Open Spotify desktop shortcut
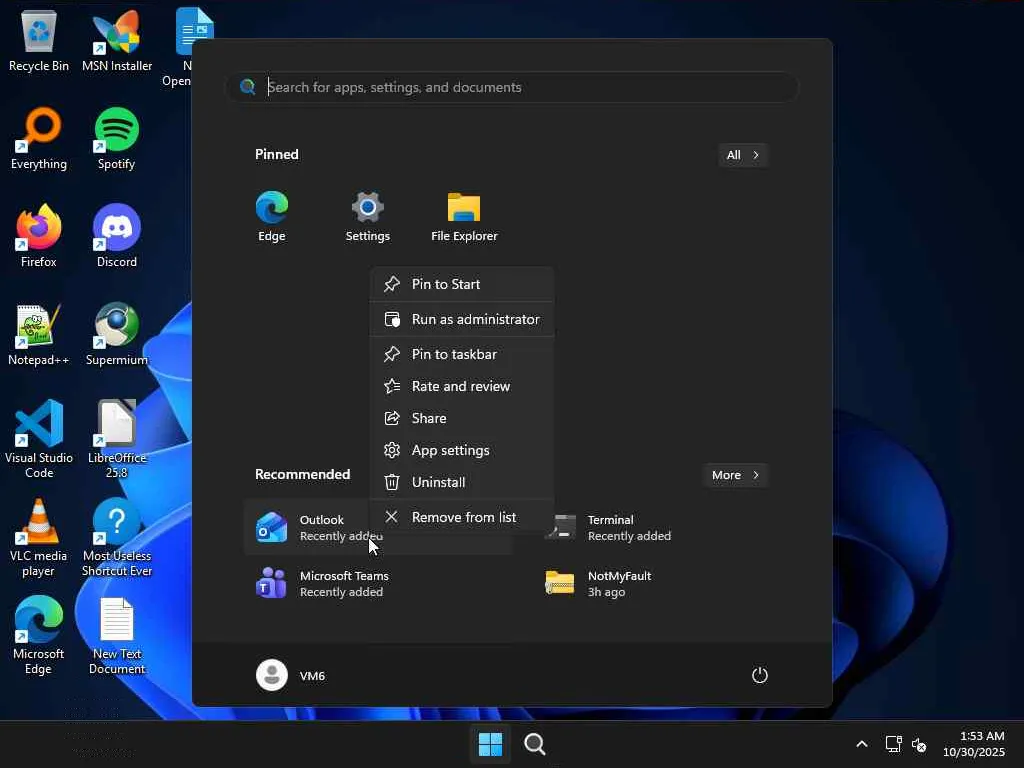The width and height of the screenshot is (1024, 768). click(x=117, y=139)
